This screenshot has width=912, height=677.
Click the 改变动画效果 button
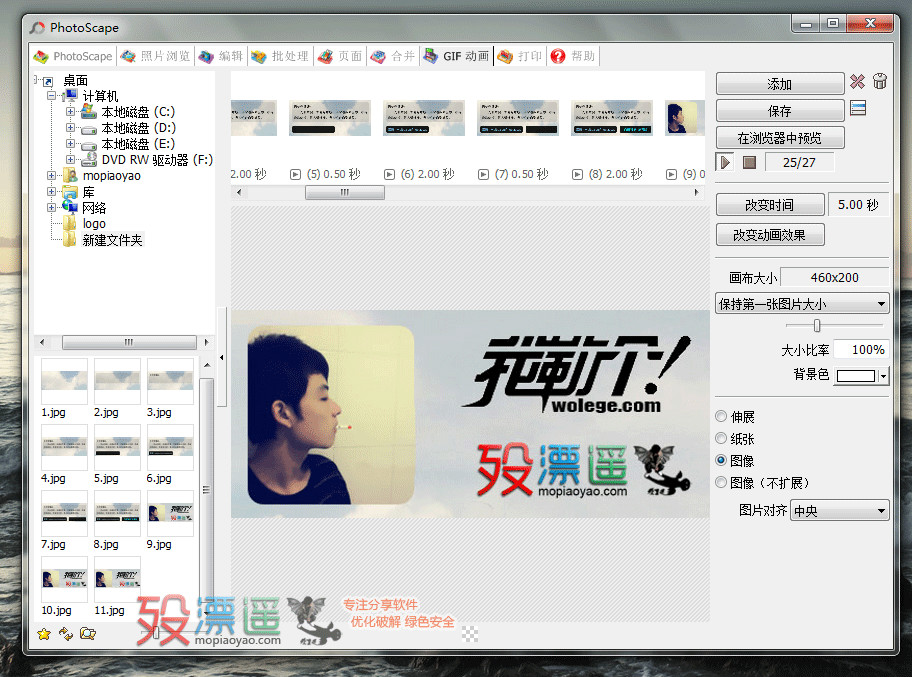(x=770, y=235)
